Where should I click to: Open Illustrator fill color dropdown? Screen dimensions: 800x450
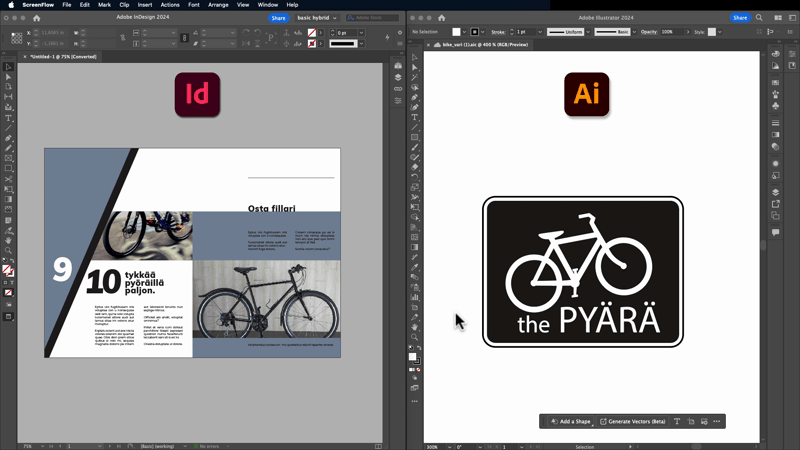tap(464, 32)
